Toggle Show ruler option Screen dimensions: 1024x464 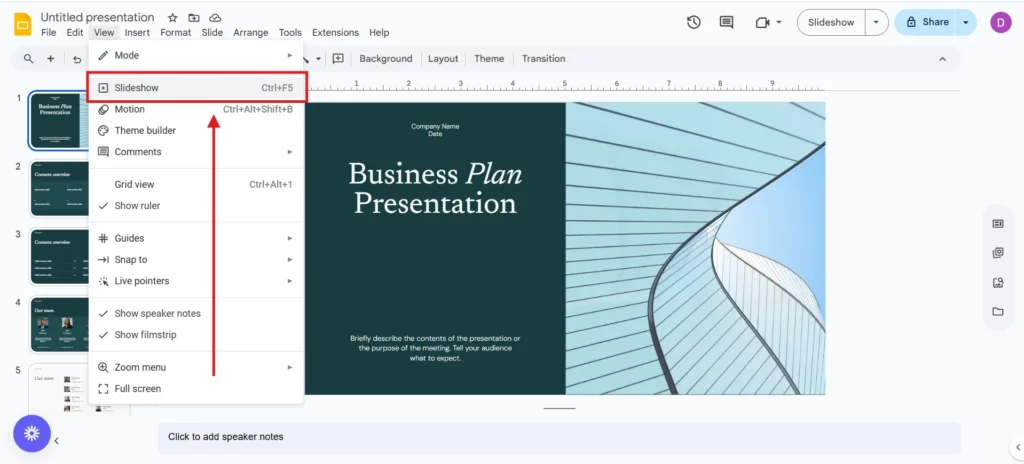coord(137,206)
